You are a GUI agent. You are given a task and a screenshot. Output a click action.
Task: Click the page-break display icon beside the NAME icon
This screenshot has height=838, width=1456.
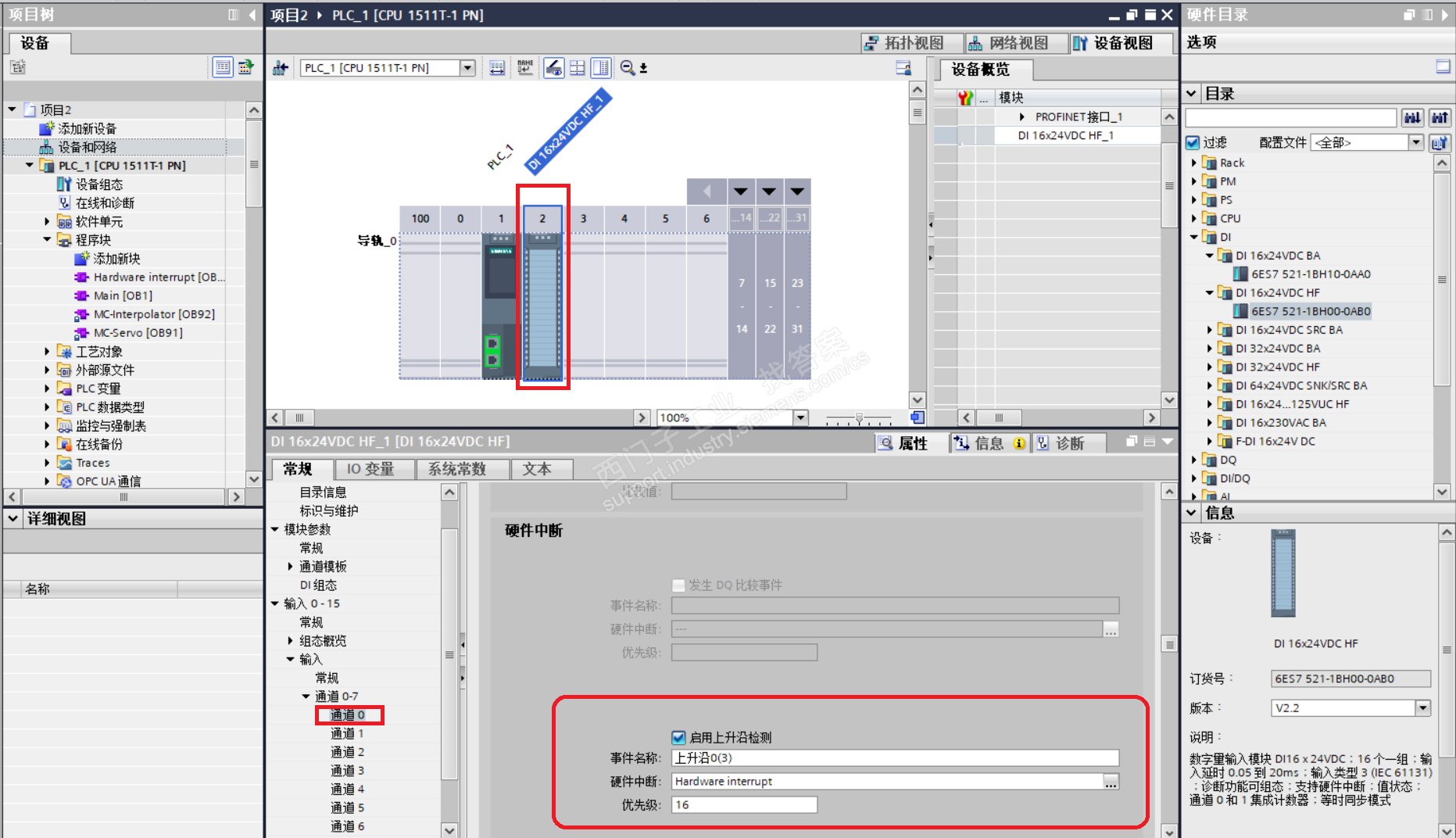click(553, 68)
